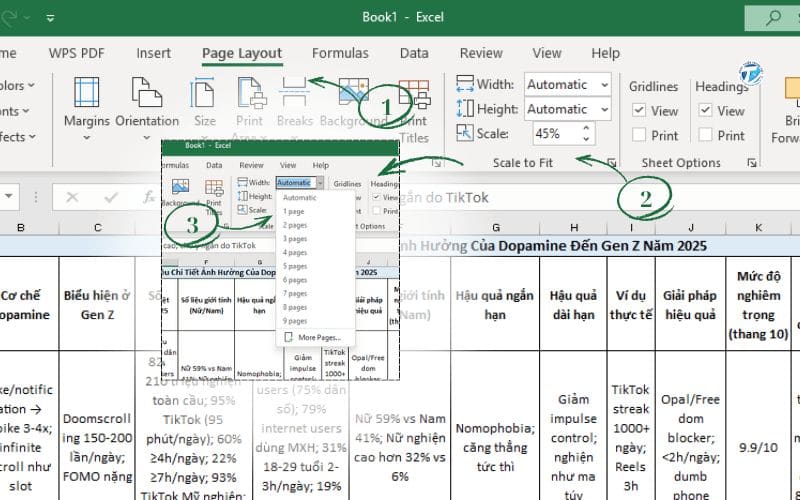Toggle Gridlines Print checkbox
The height and width of the screenshot is (500, 800).
639,135
